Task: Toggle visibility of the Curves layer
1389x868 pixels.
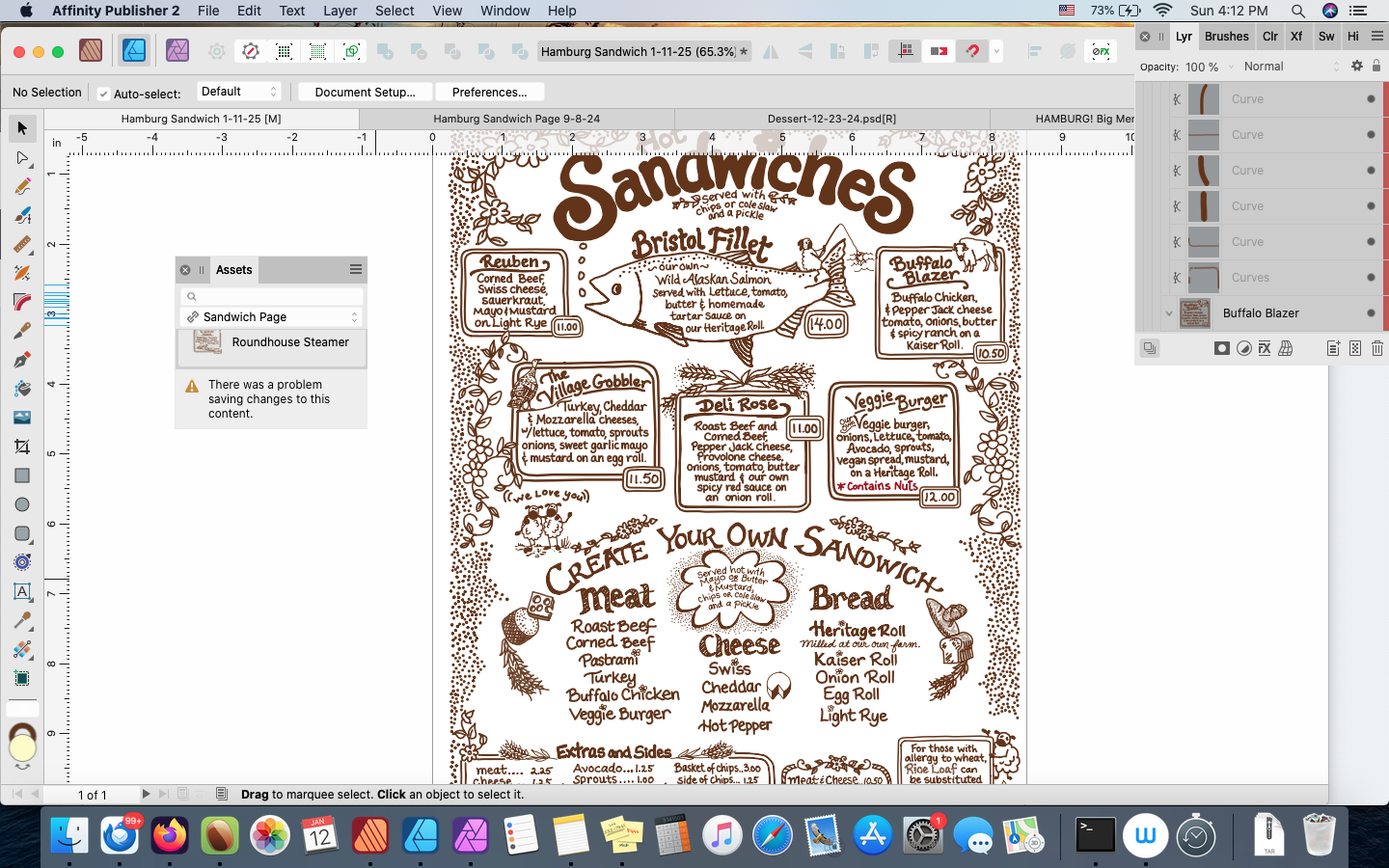Action: pyautogui.click(x=1371, y=277)
